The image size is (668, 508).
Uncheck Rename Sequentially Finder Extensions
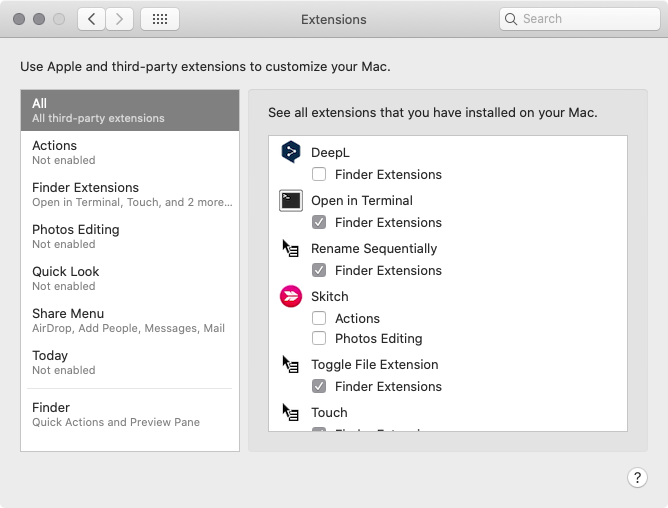[319, 270]
